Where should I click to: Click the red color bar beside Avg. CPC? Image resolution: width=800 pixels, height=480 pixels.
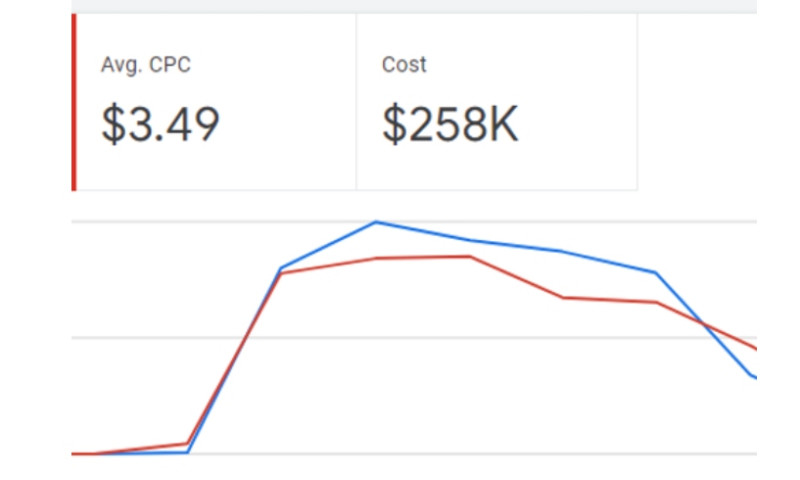74,102
